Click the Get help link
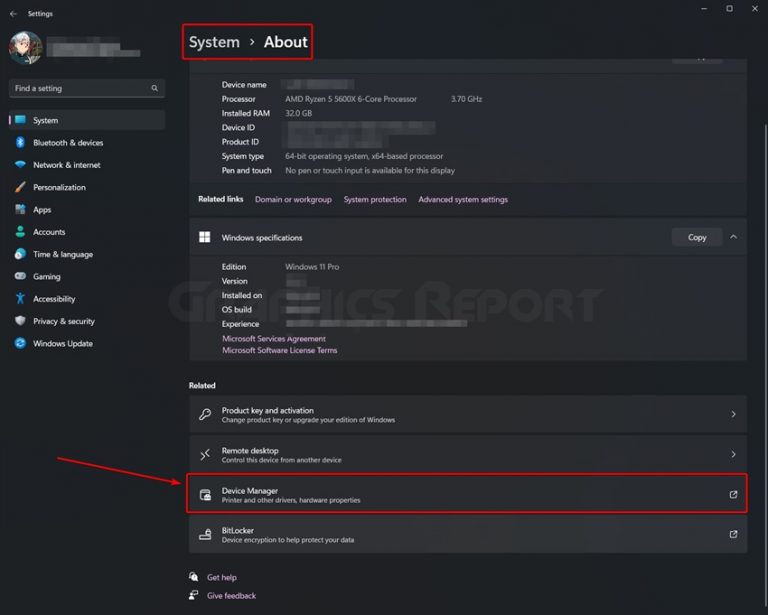 (222, 577)
